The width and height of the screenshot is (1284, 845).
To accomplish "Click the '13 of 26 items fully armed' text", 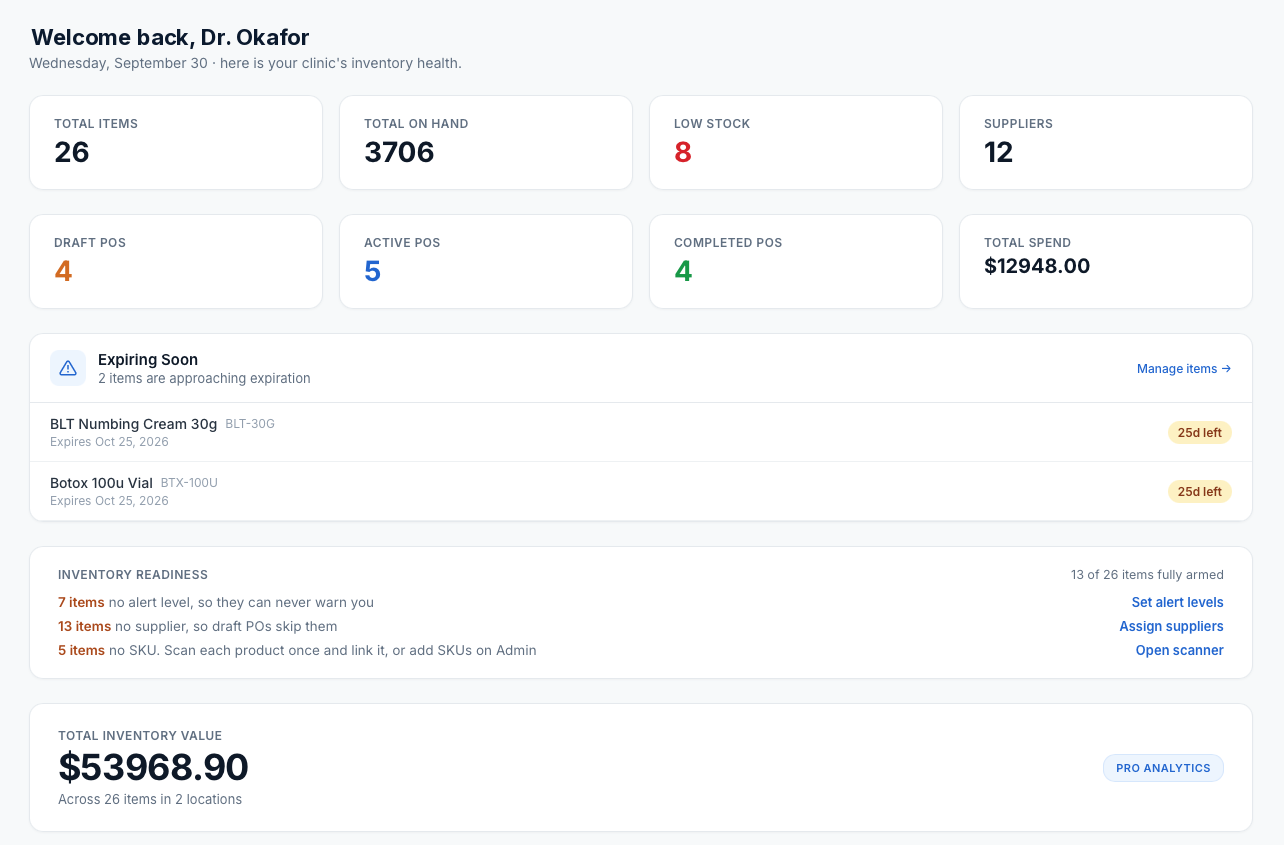I will [1147, 575].
